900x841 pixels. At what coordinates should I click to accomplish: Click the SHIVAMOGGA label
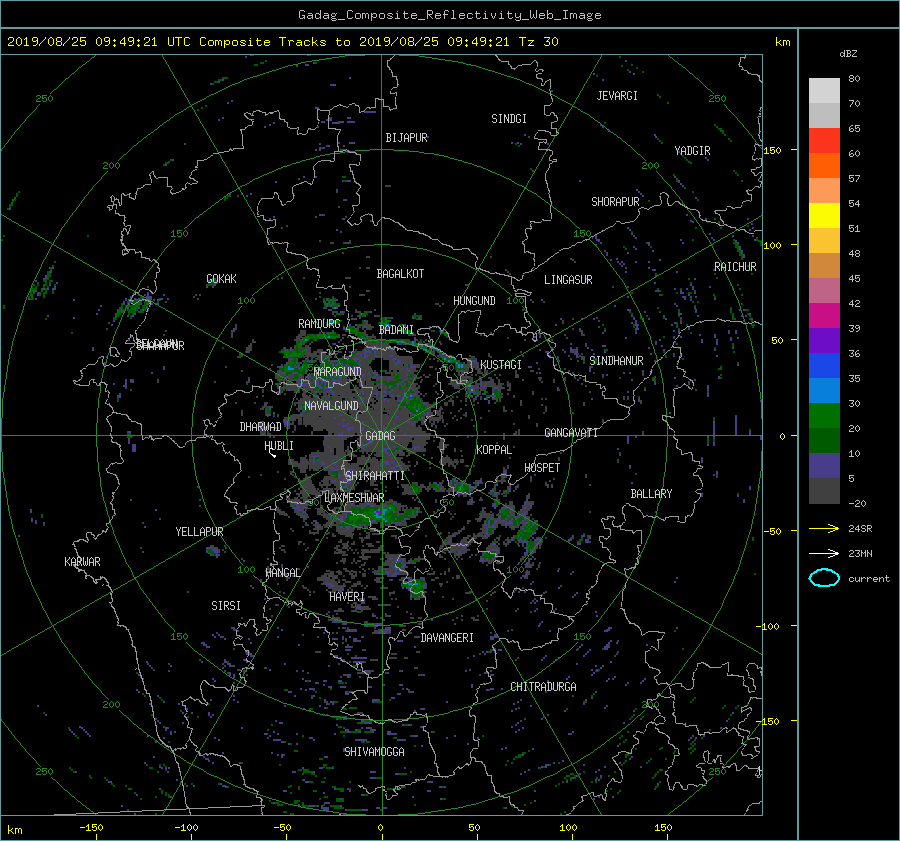(x=374, y=752)
